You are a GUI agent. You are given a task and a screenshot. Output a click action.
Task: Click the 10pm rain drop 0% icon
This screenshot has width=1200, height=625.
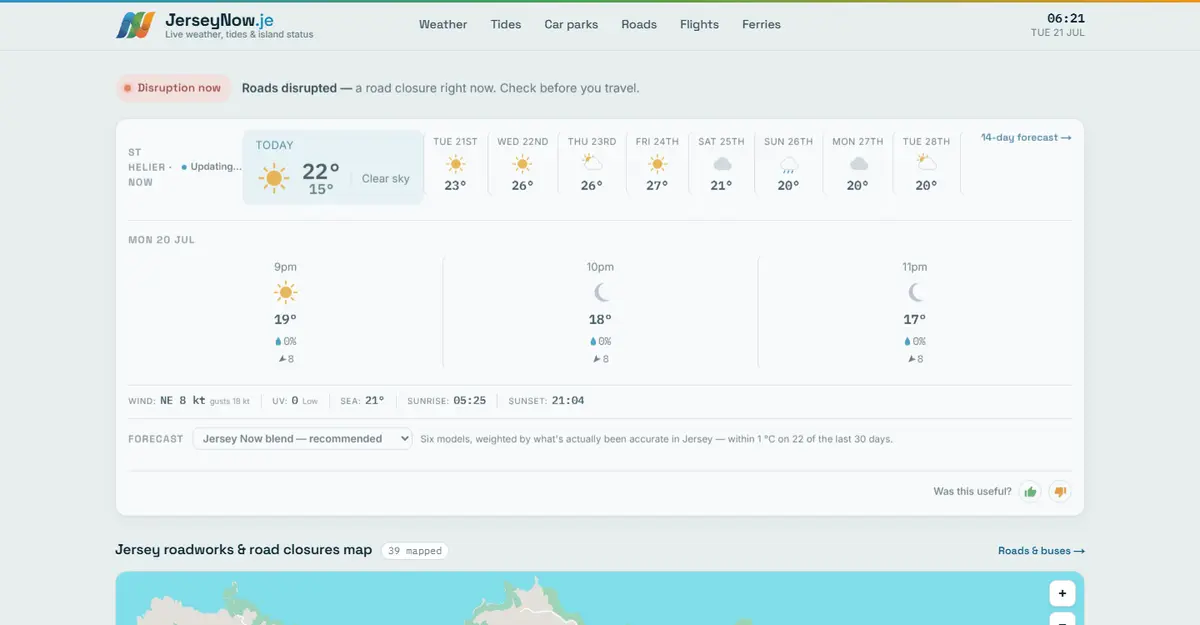click(593, 342)
